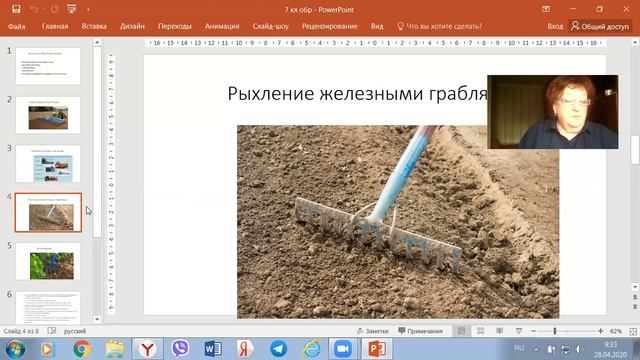Open Customize Quick Access Toolbar dropdown
The height and width of the screenshot is (360, 640).
coord(88,9)
